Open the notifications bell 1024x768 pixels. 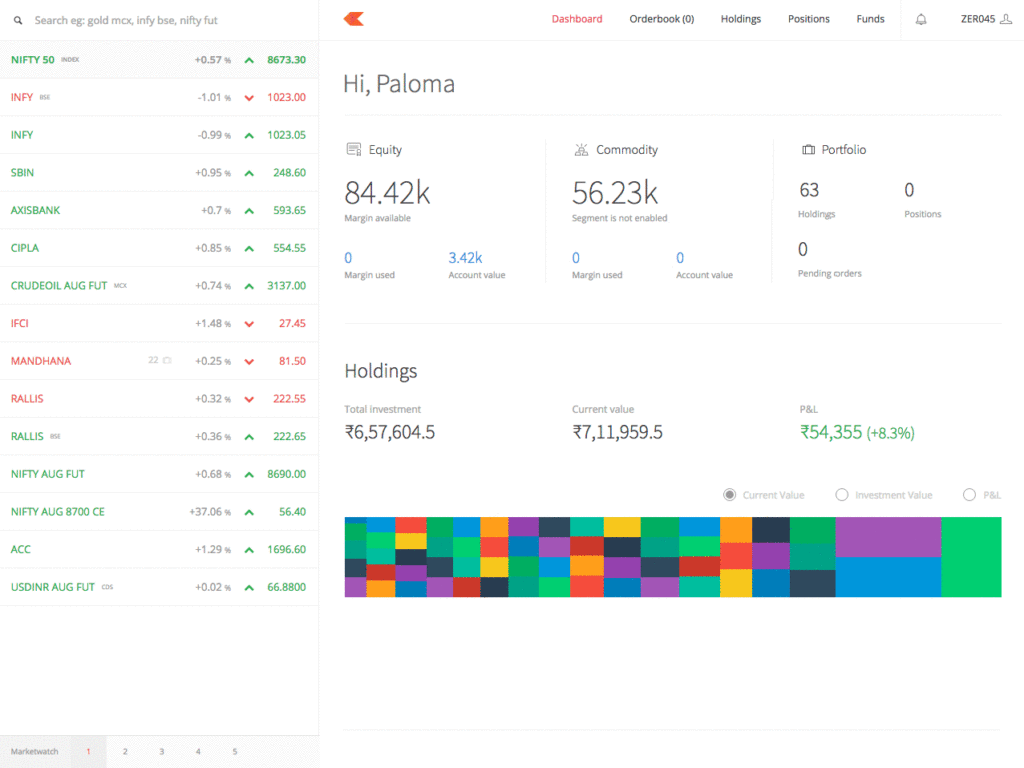(x=921, y=19)
